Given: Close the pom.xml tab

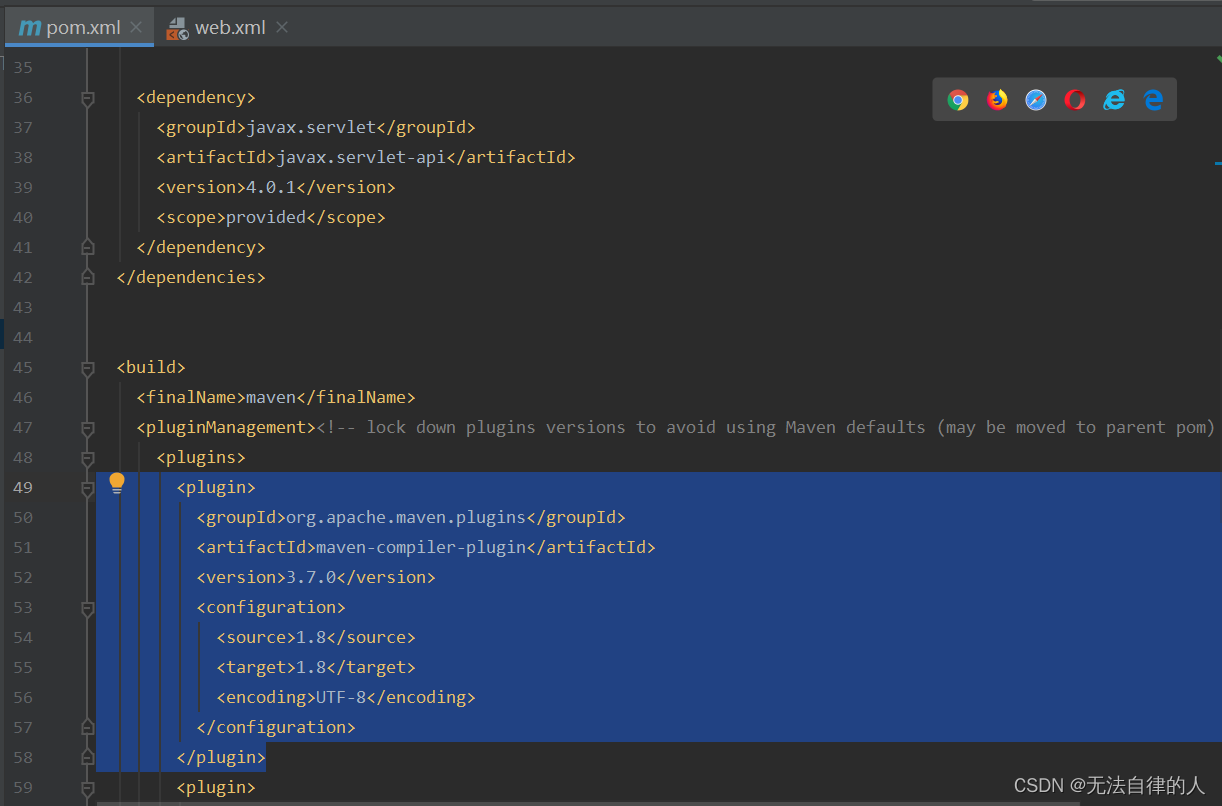Looking at the screenshot, I should (136, 28).
